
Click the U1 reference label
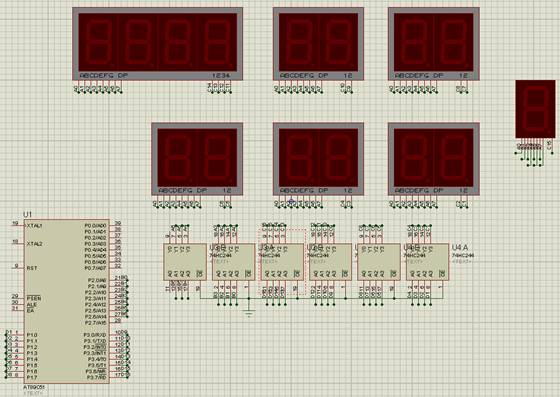(28, 214)
